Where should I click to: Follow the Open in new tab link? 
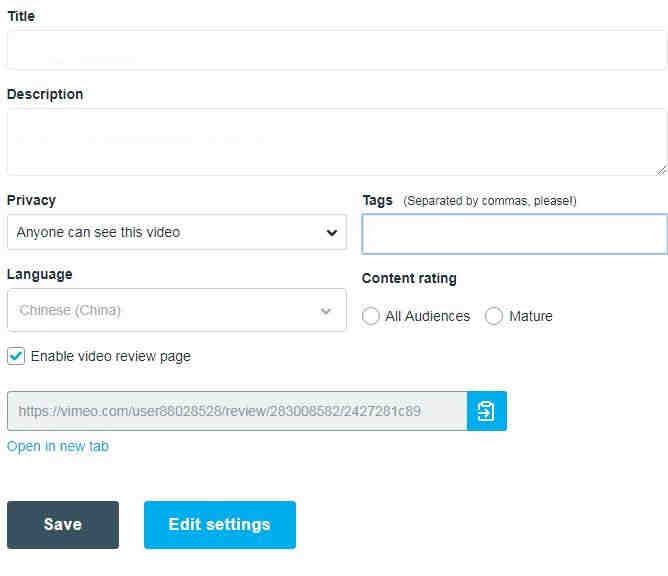click(x=58, y=446)
